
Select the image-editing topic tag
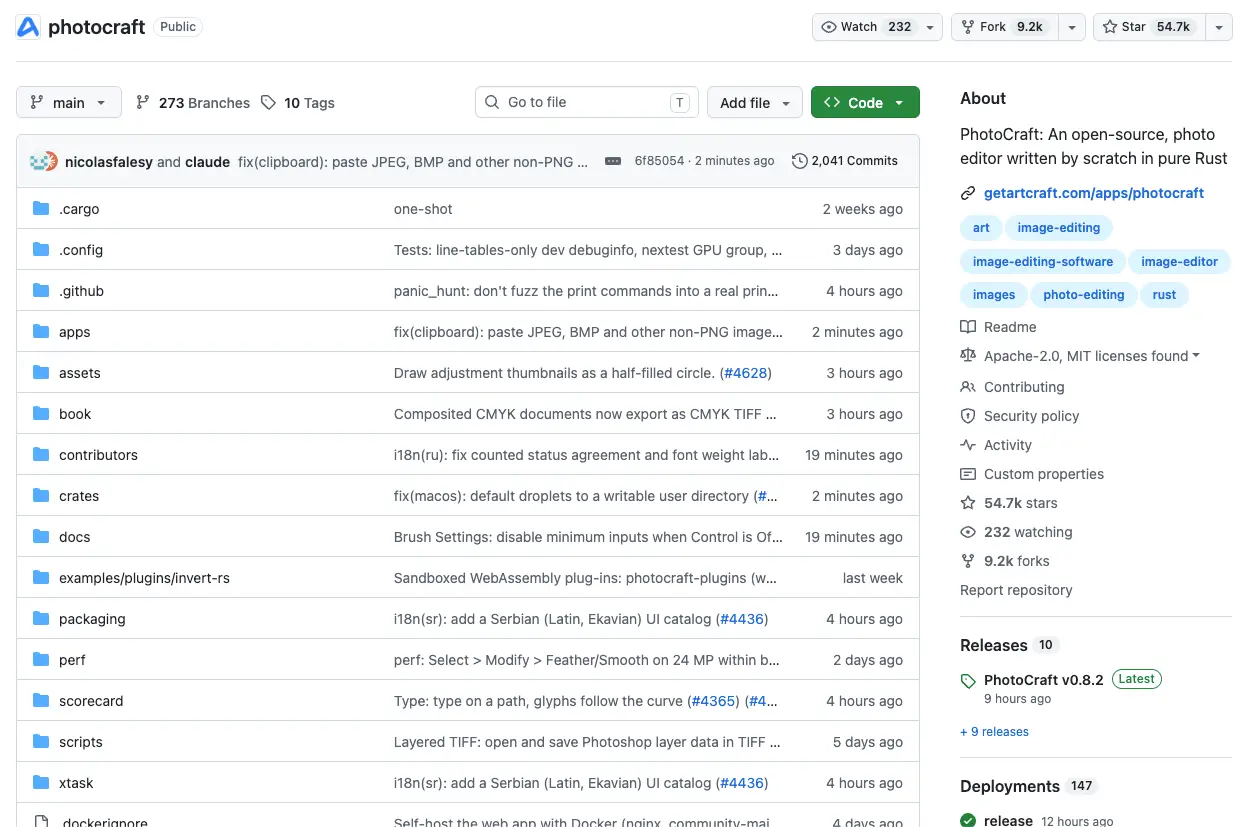coord(1058,228)
